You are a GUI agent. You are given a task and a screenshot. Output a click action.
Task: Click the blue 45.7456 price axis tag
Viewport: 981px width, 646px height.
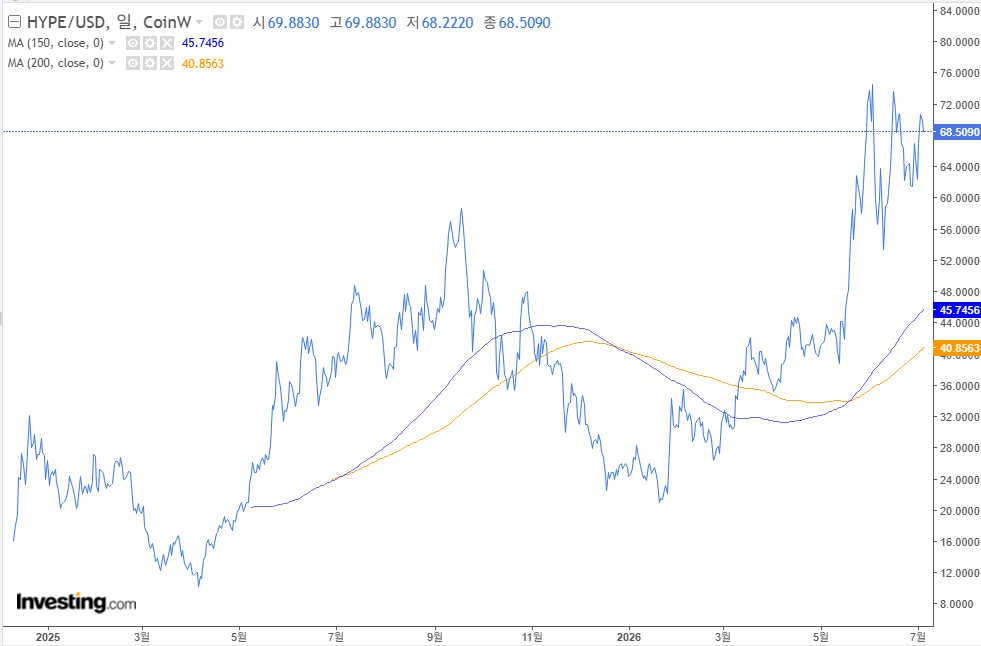[957, 310]
